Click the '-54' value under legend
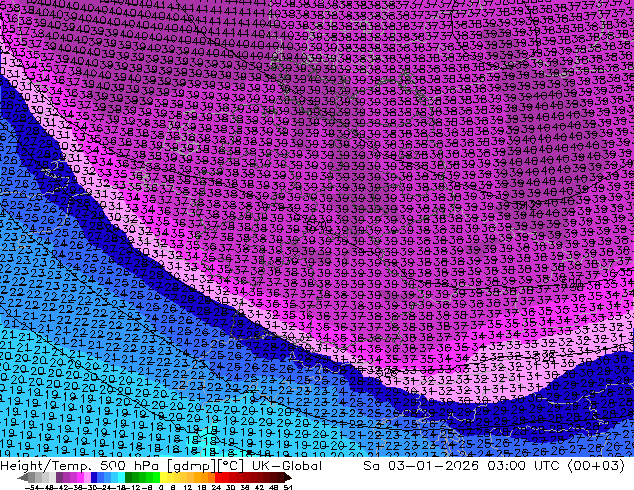The height and width of the screenshot is (490, 634). (32, 488)
